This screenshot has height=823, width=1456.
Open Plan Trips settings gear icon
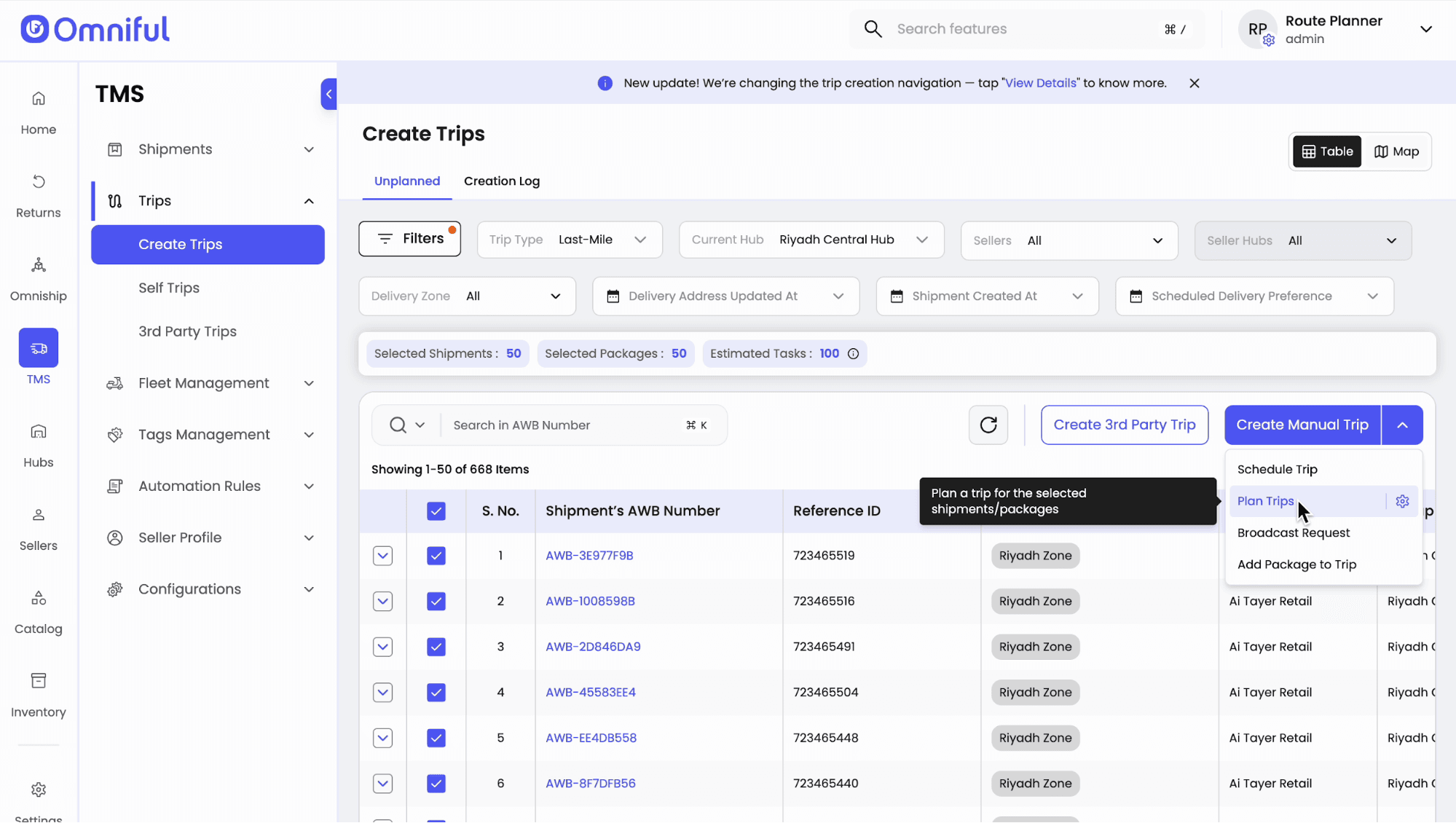[1402, 501]
